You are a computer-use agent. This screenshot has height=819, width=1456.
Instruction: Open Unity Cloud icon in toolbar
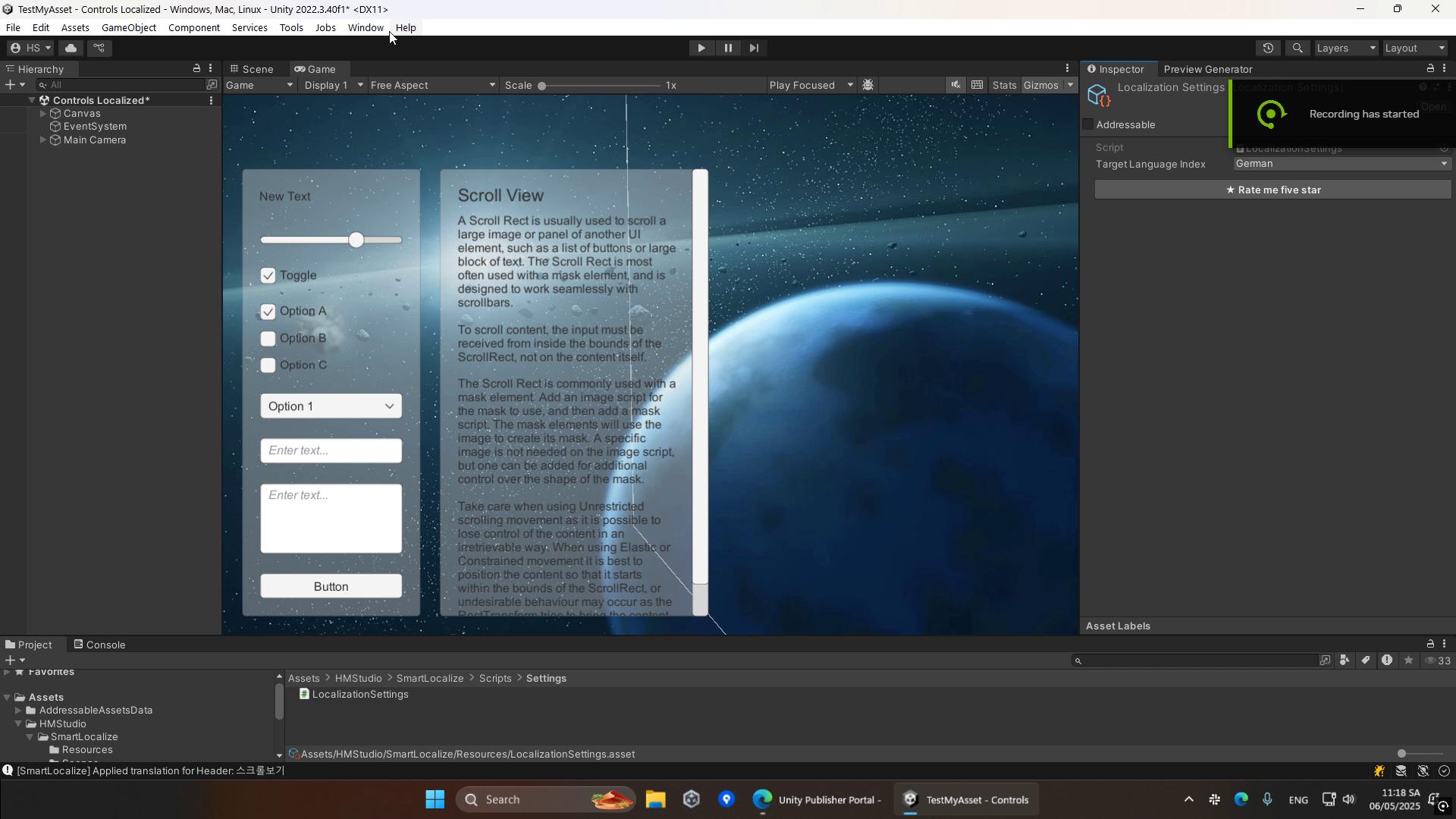(71, 48)
